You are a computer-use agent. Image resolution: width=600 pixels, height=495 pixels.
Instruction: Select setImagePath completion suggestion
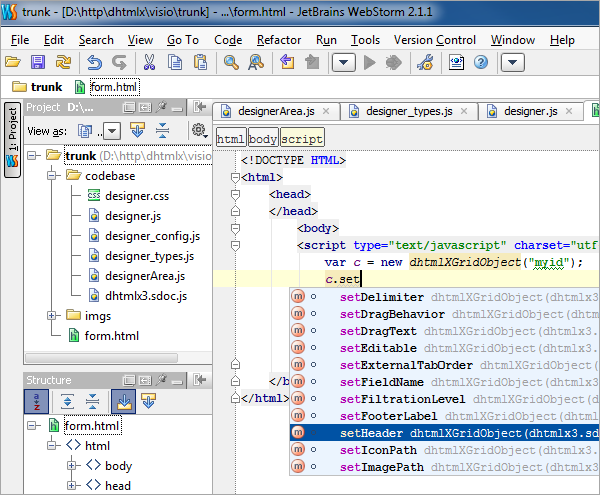point(445,467)
